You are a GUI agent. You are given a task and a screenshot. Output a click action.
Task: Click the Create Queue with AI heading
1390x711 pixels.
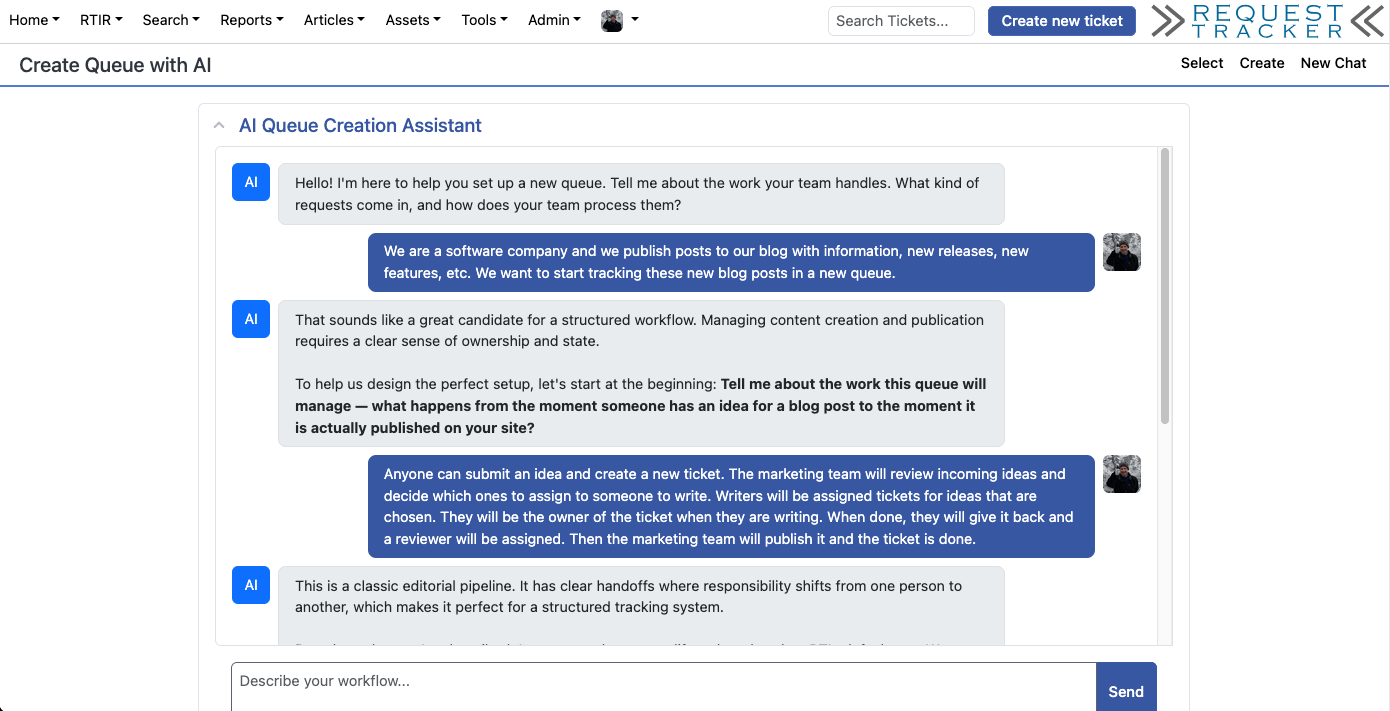(x=115, y=65)
